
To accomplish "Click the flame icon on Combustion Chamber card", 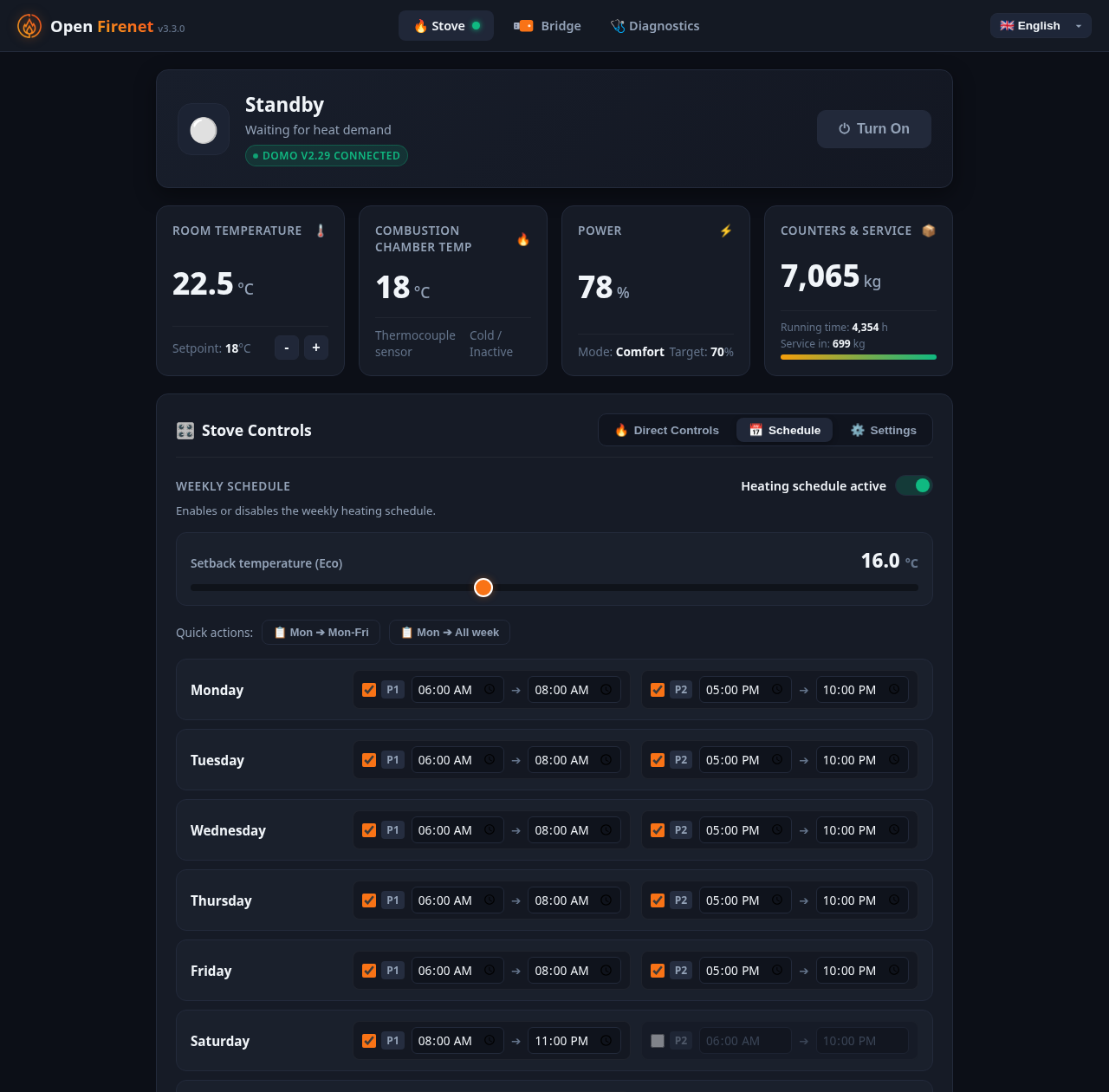I will tap(523, 239).
